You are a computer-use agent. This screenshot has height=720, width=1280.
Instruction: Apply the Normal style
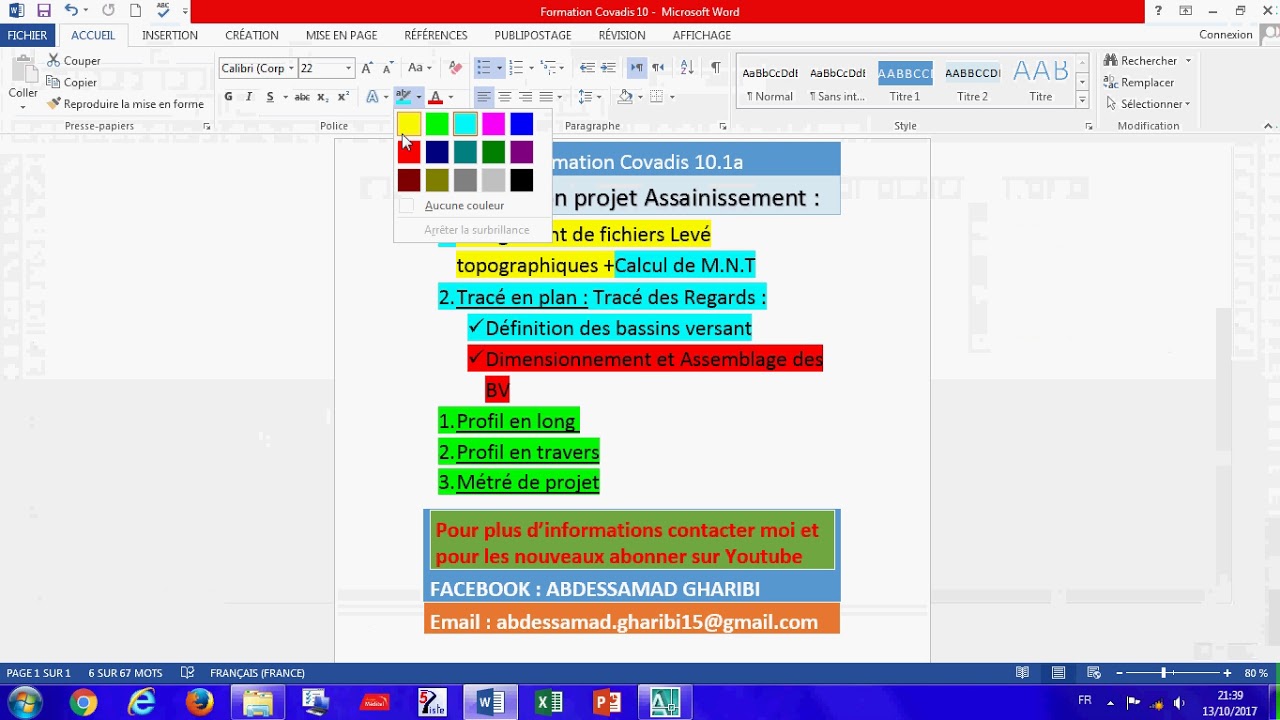pos(770,82)
